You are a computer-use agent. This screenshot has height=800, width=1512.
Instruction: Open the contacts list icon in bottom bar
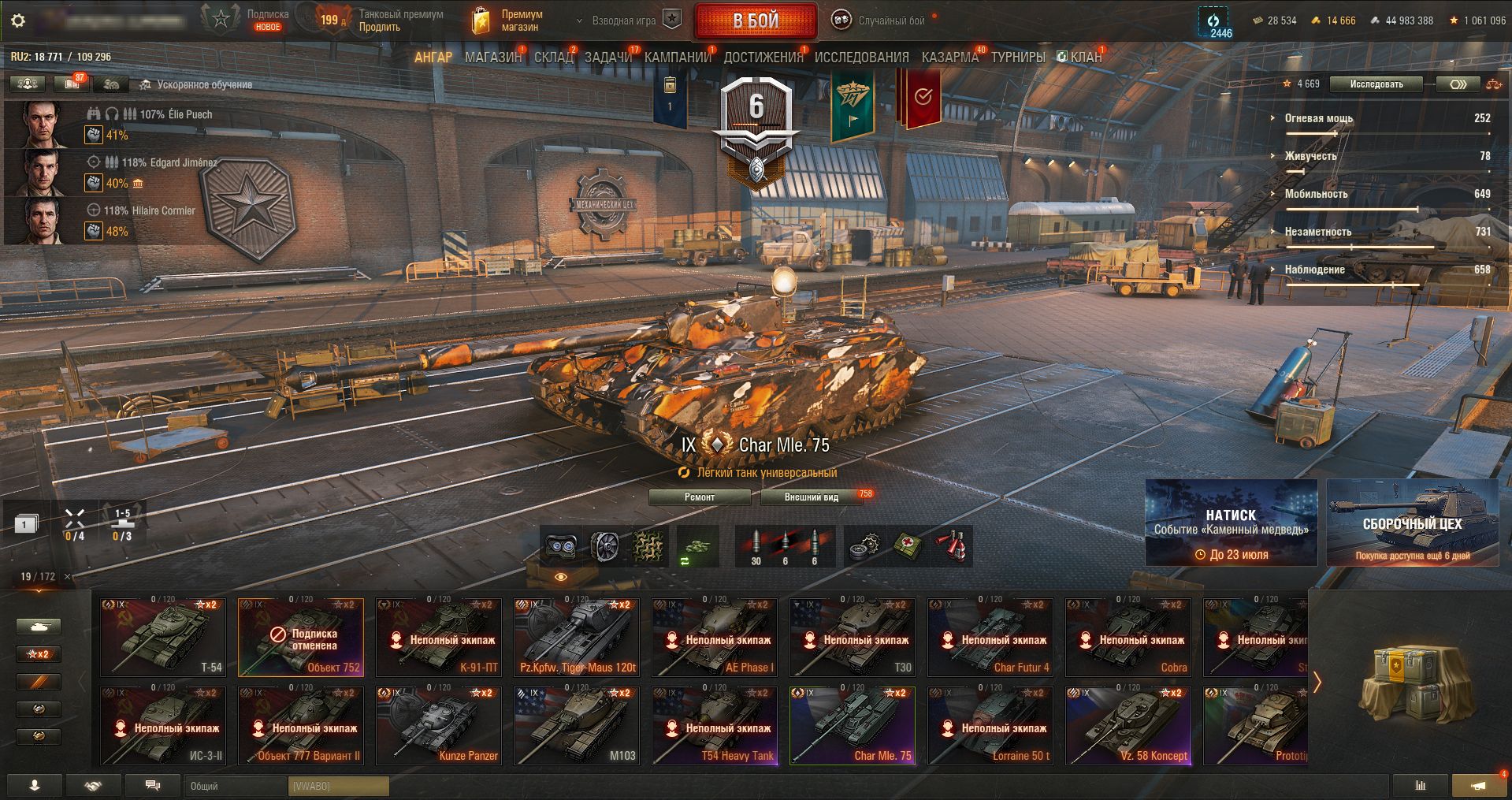click(35, 785)
